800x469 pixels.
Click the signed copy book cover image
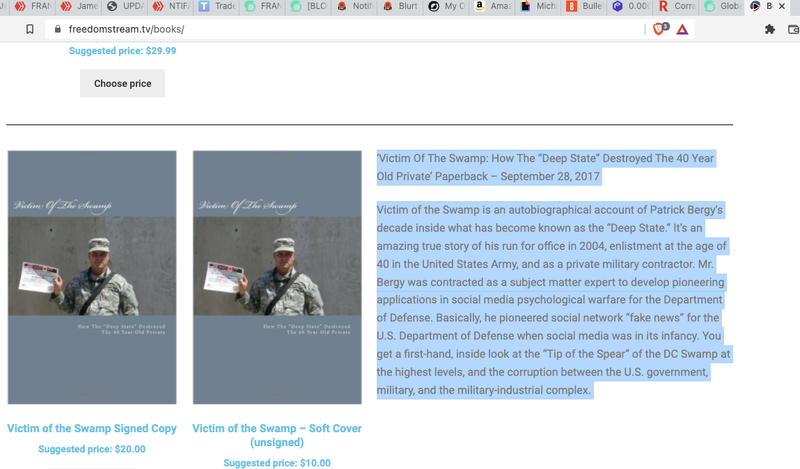click(x=92, y=277)
